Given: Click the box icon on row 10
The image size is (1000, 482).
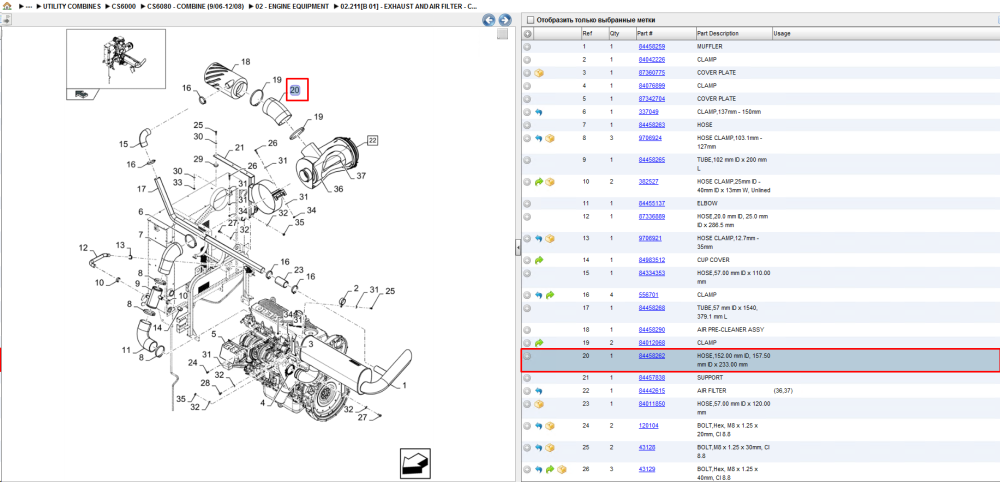Looking at the screenshot, I should pyautogui.click(x=550, y=182).
